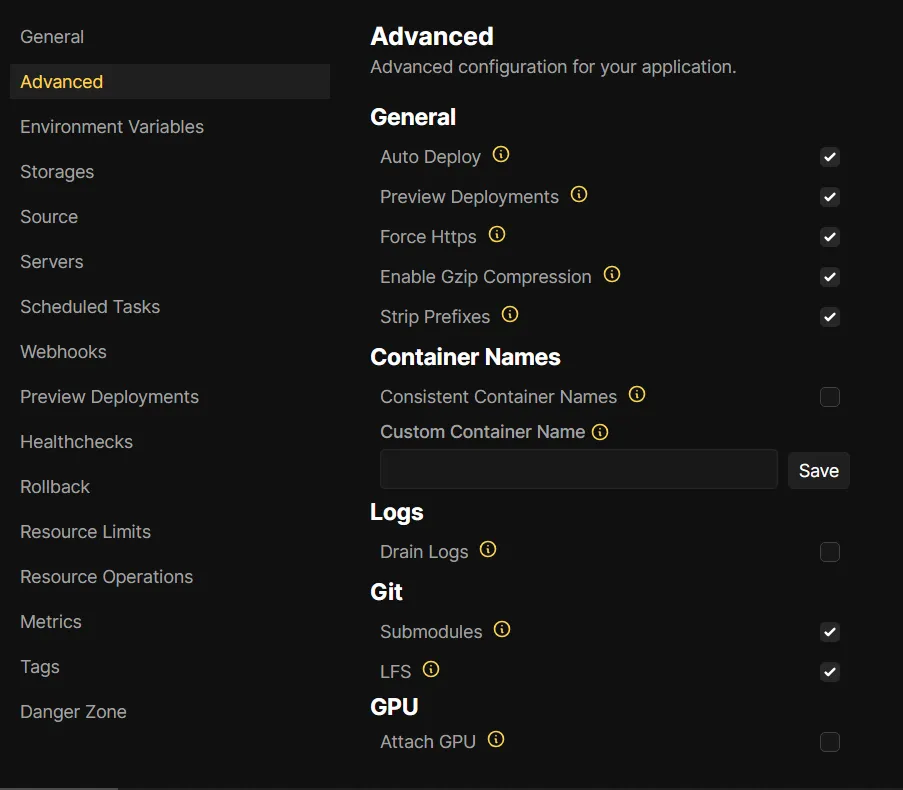Click the info icon next to Preview Deployments setting
903x790 pixels.
(x=579, y=195)
